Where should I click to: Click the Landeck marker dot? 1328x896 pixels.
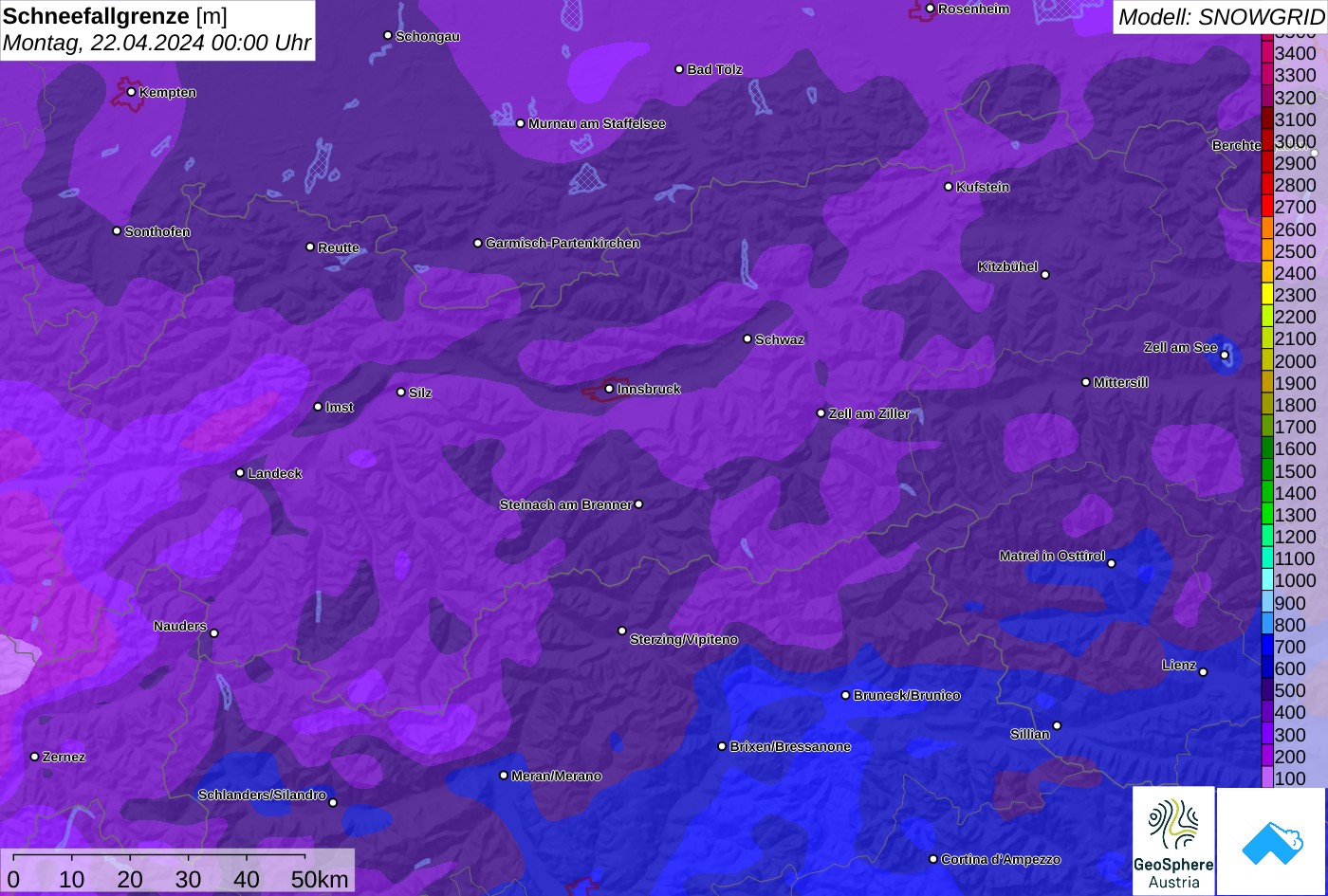click(240, 473)
